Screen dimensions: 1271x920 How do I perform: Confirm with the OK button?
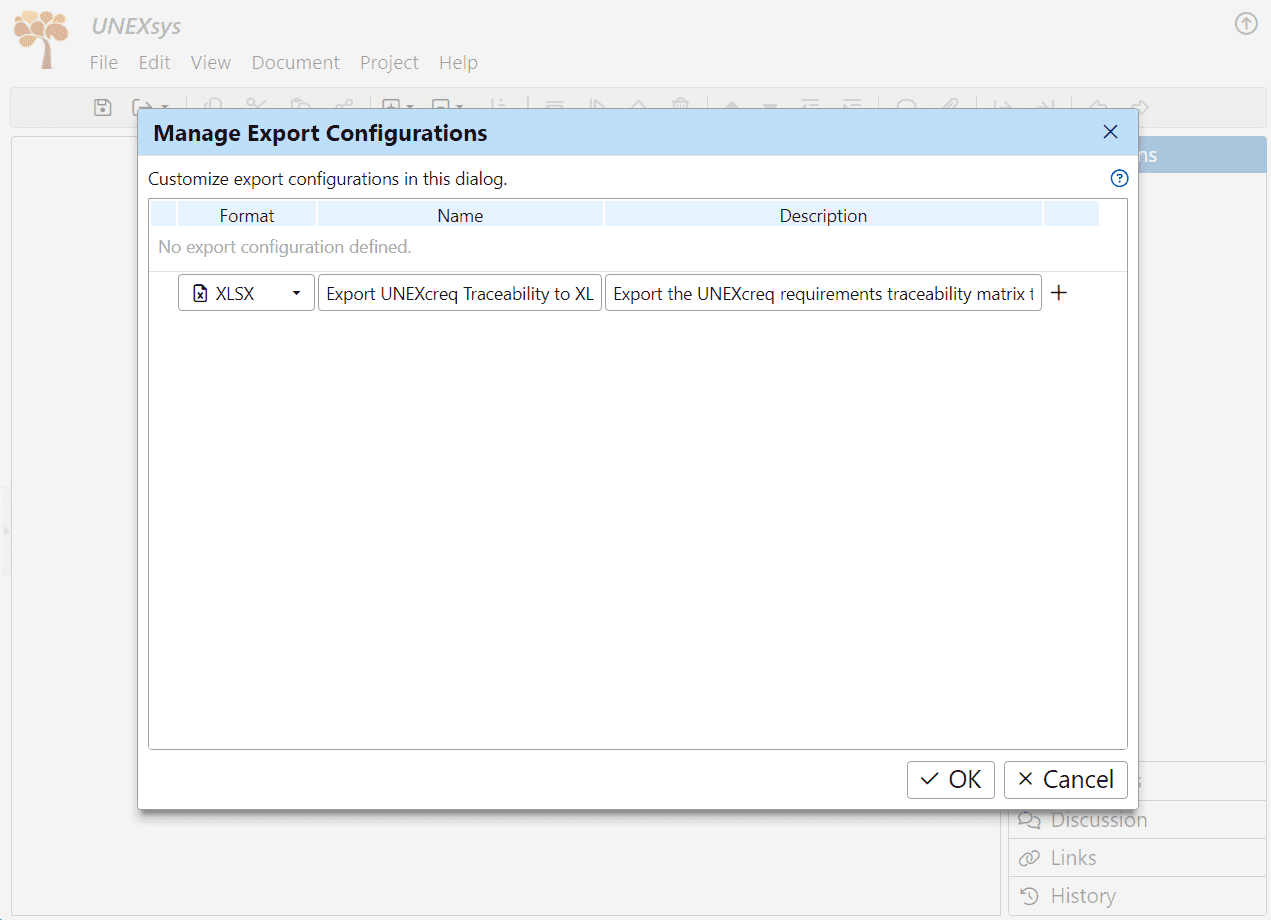[x=951, y=780]
